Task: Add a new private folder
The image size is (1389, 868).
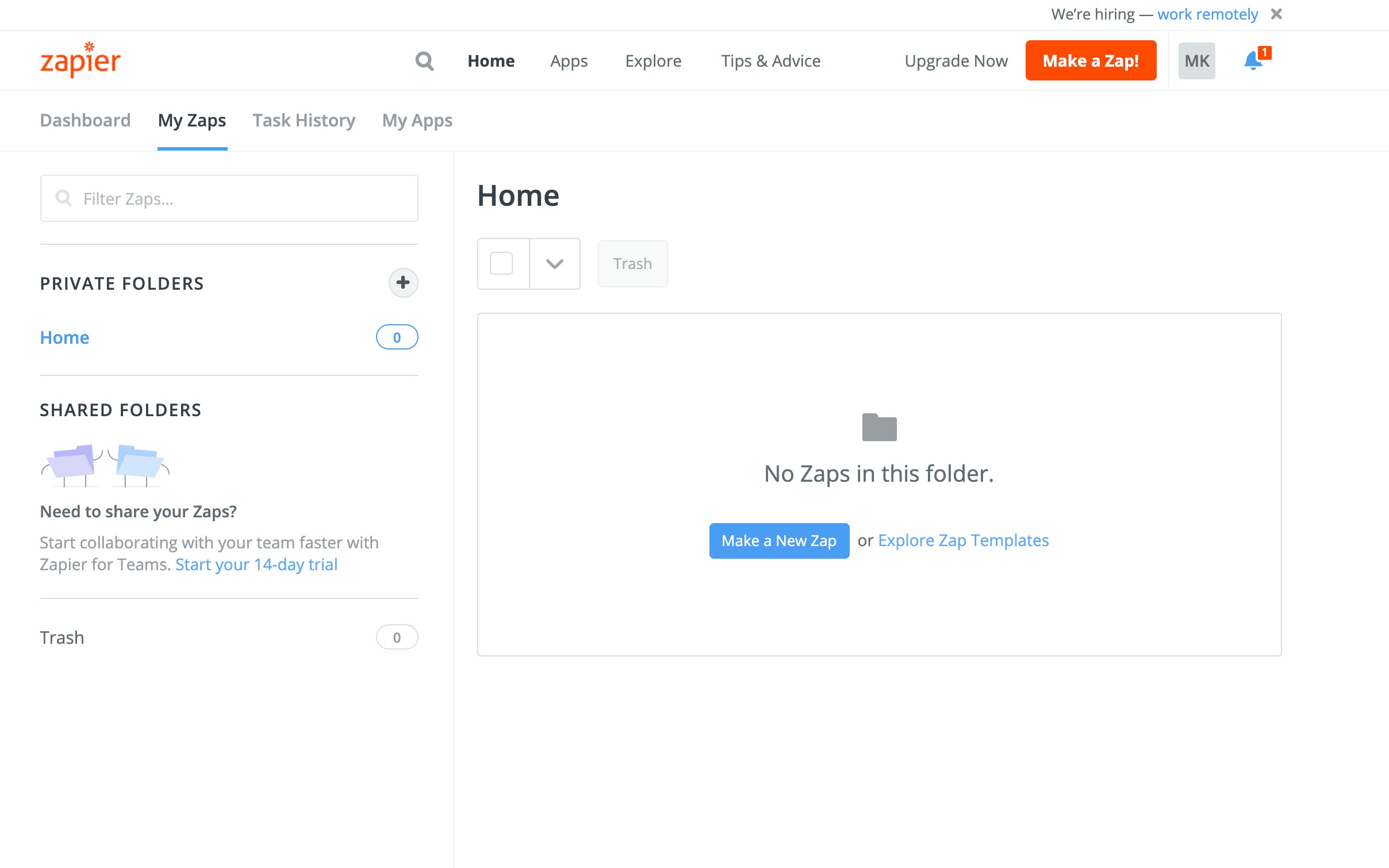Action: click(403, 283)
